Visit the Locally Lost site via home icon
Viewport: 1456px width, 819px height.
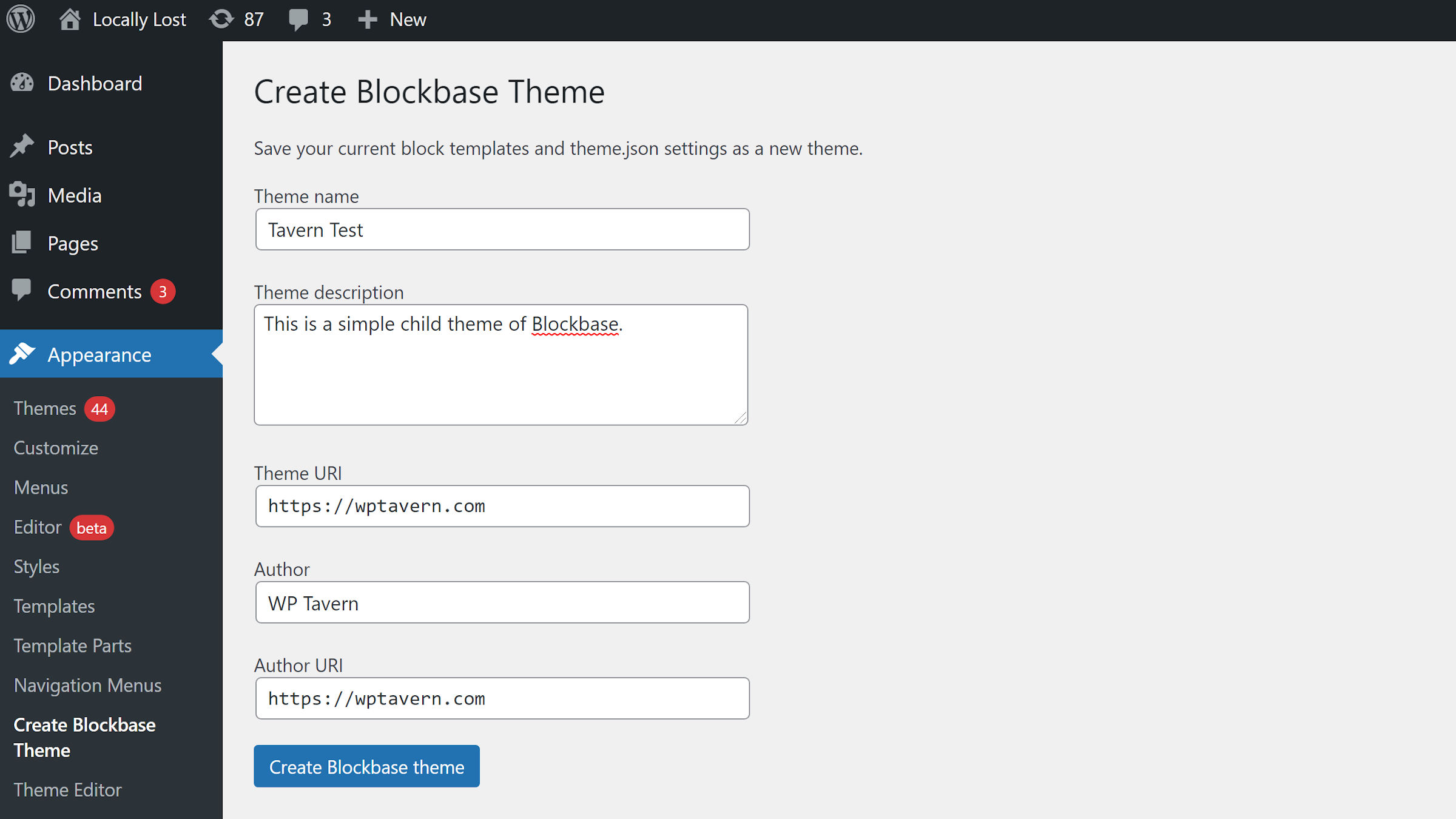(x=70, y=19)
